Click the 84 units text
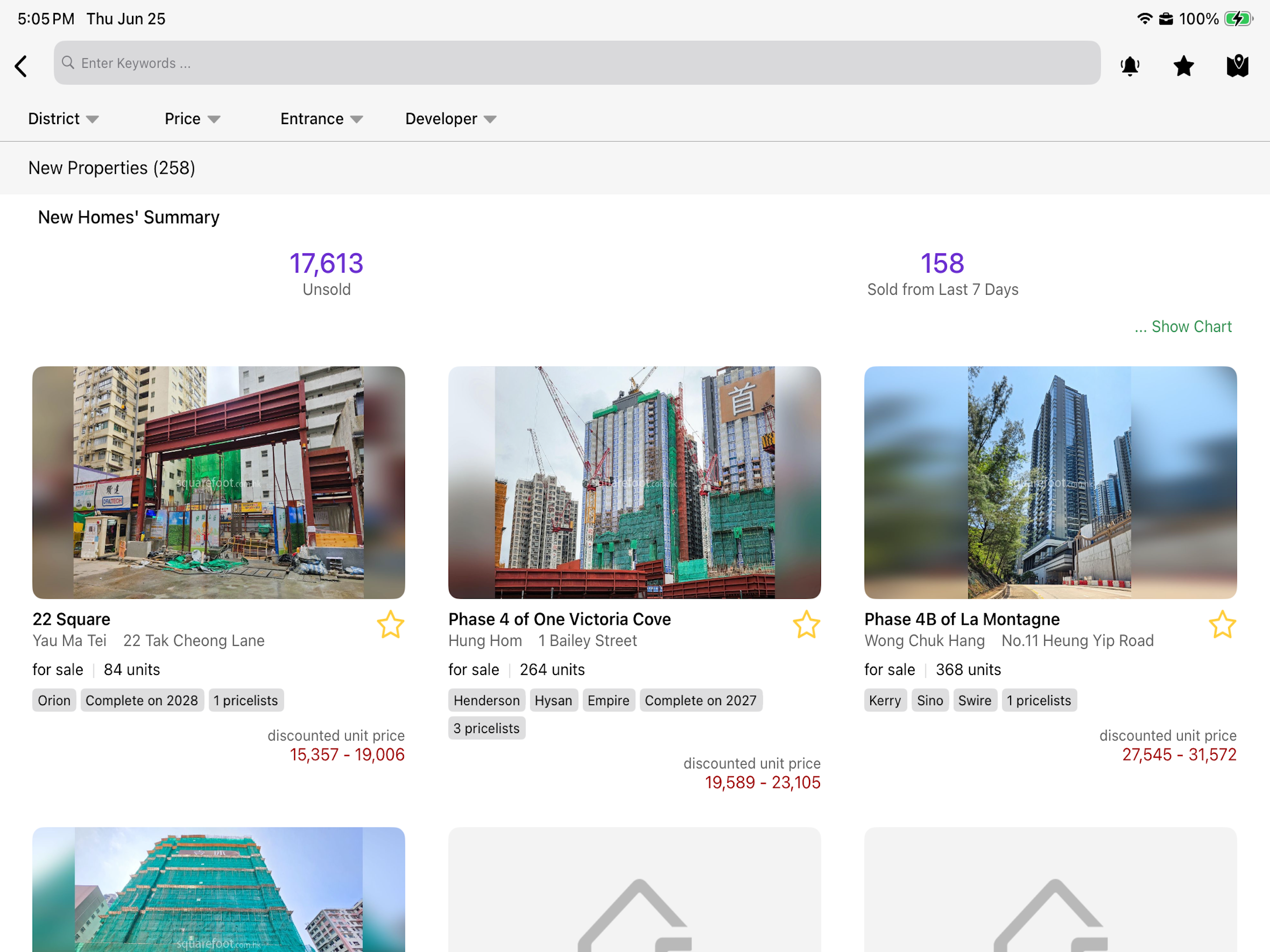The height and width of the screenshot is (952, 1270). click(x=132, y=669)
